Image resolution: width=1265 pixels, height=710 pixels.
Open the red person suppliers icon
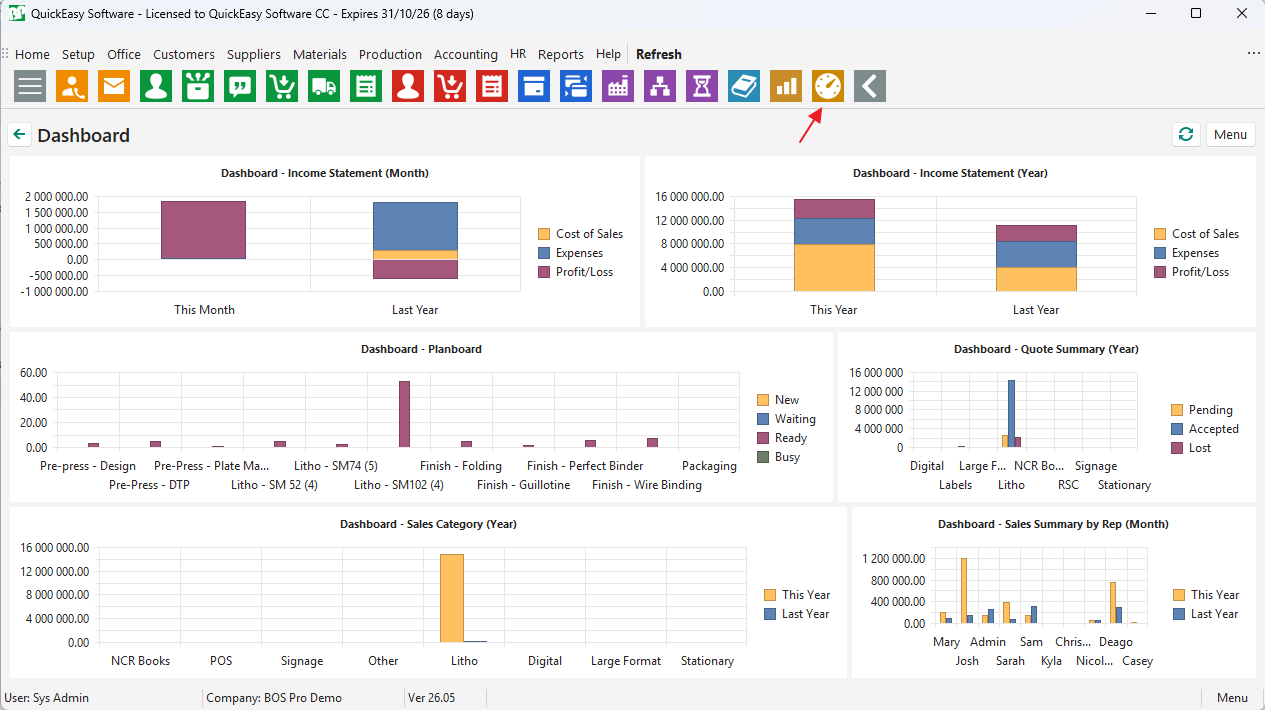pyautogui.click(x=409, y=86)
